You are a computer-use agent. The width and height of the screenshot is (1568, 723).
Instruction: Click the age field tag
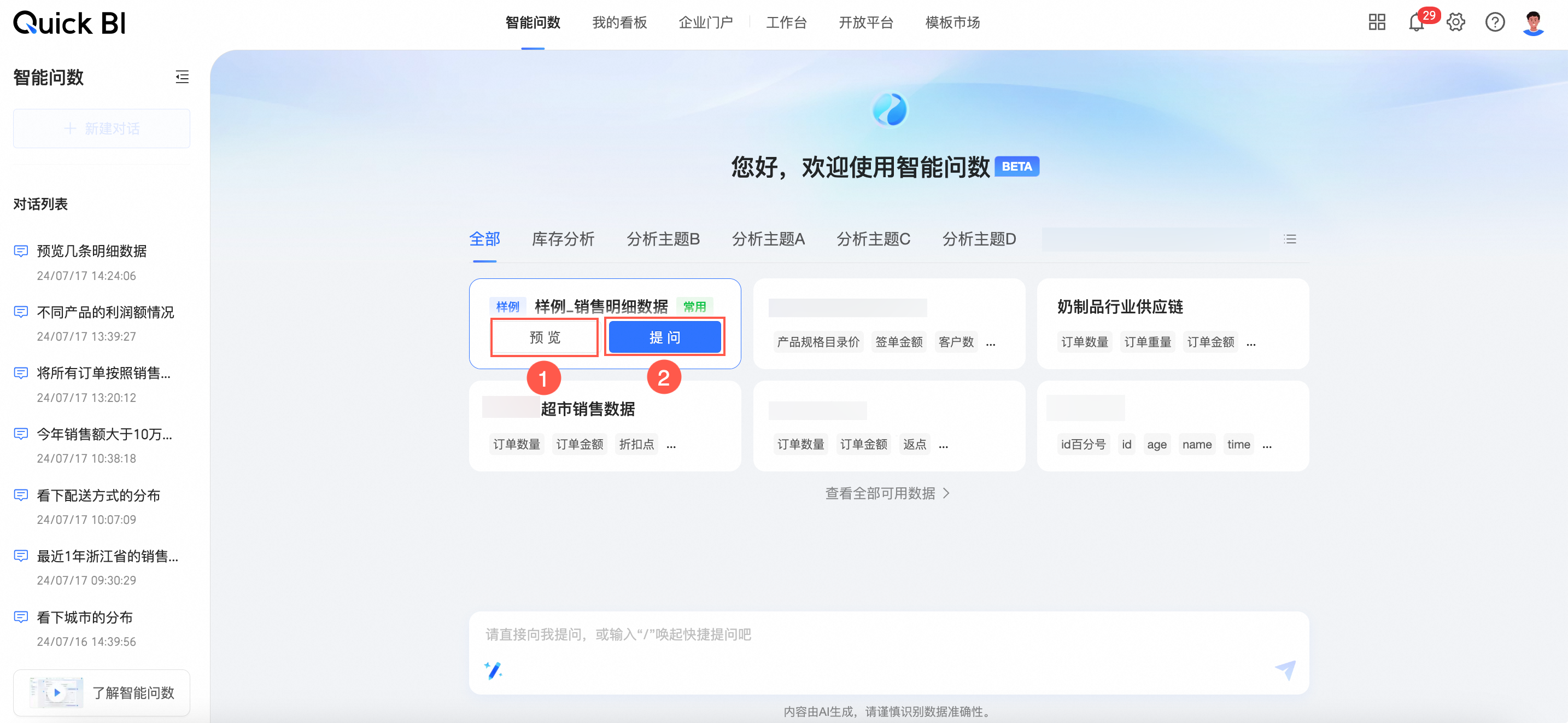coord(1156,444)
